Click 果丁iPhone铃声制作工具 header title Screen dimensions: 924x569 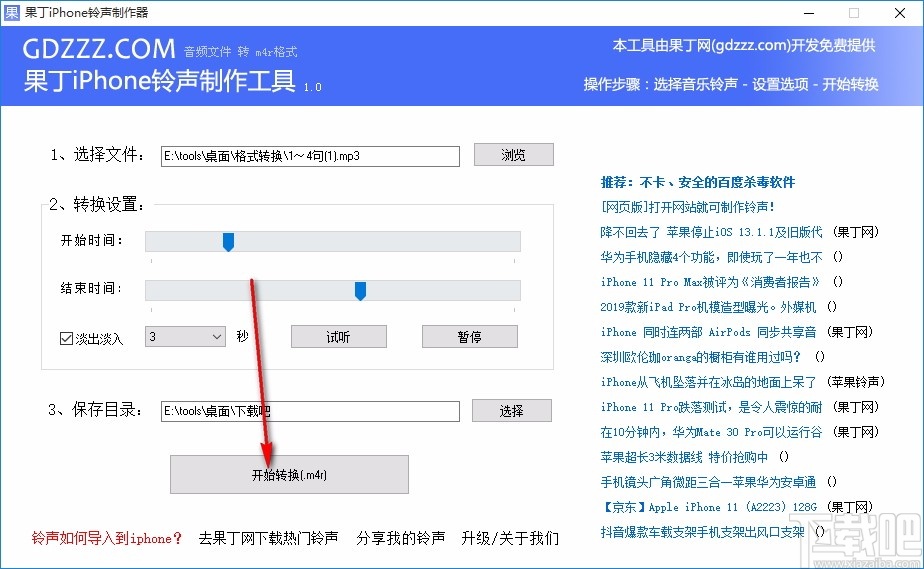(x=159, y=81)
